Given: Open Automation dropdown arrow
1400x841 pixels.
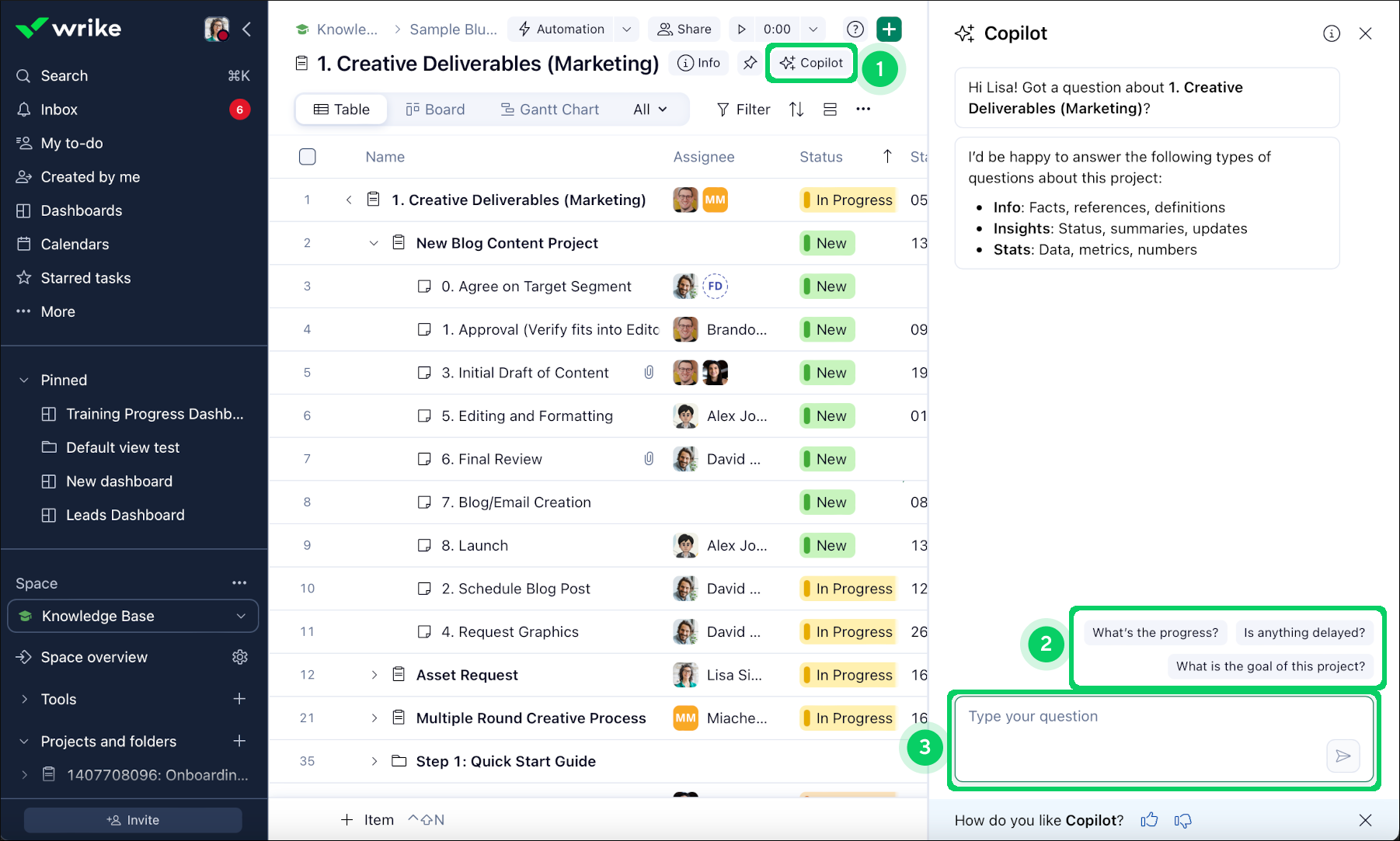Looking at the screenshot, I should (626, 29).
